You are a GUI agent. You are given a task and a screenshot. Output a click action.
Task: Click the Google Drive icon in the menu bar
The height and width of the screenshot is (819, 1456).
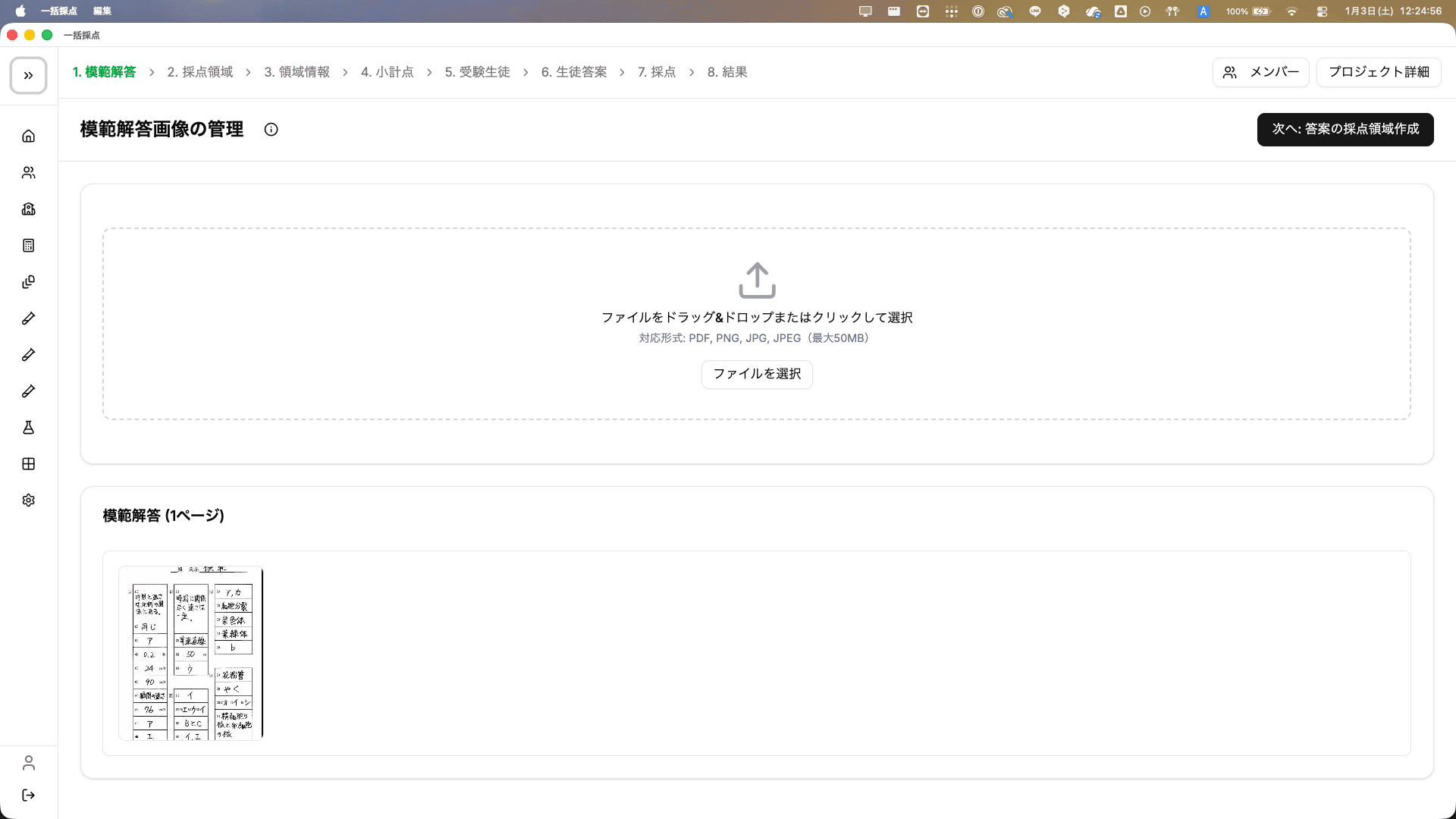click(x=1121, y=11)
